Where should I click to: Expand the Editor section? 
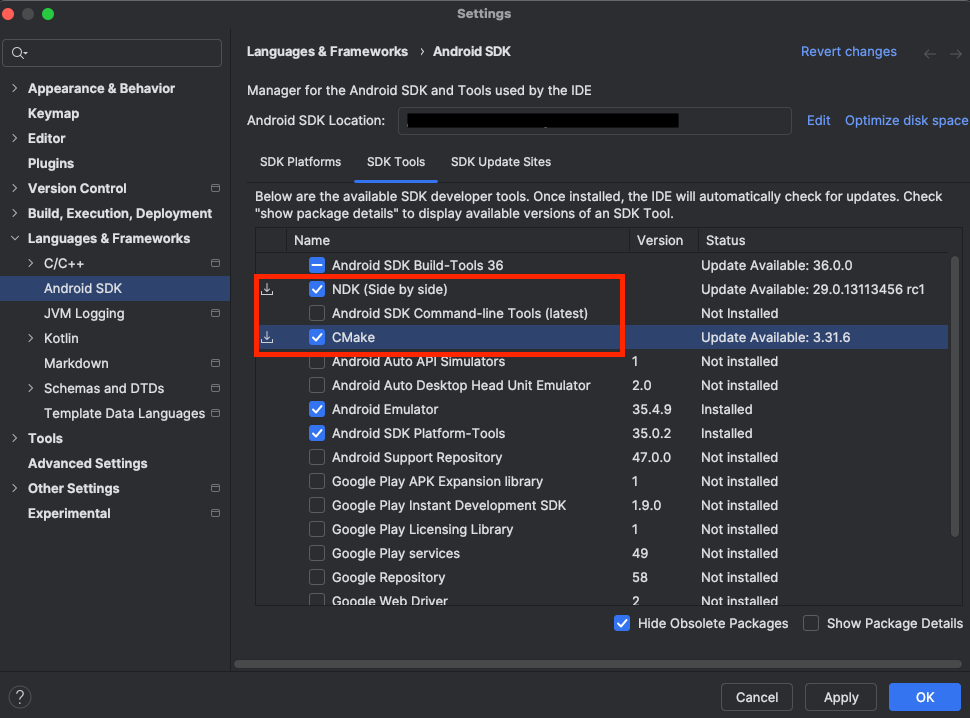click(15, 139)
